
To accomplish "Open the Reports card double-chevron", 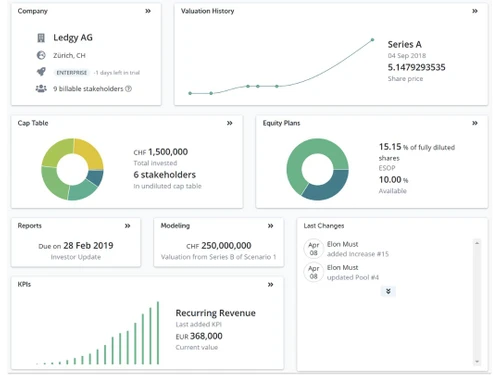I will tap(127, 226).
